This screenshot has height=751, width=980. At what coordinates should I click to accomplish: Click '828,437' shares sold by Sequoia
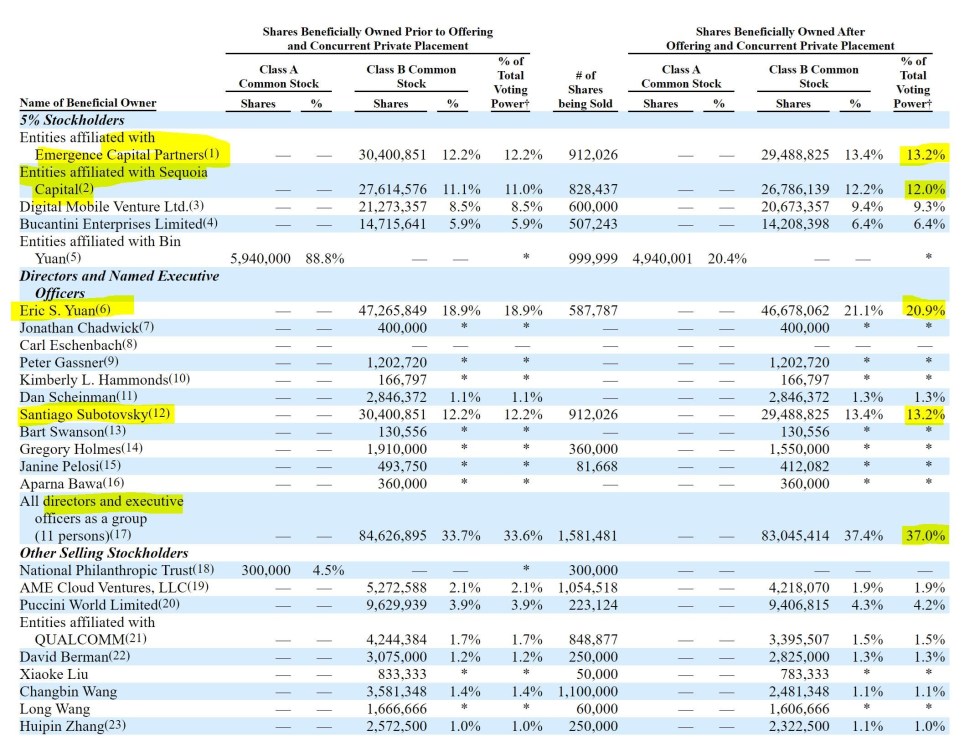pos(593,189)
